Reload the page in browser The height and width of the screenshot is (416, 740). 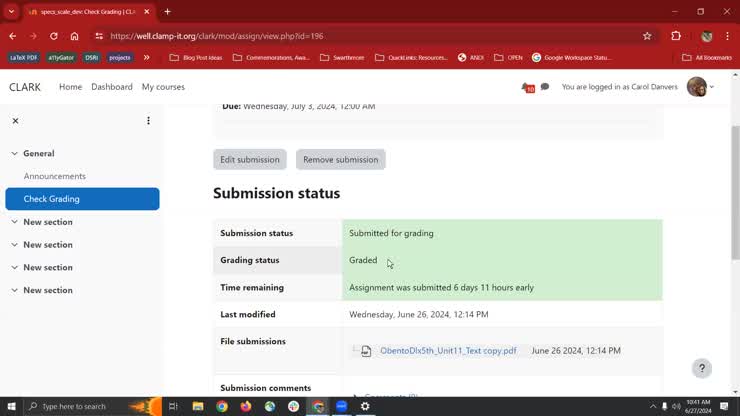click(53, 36)
